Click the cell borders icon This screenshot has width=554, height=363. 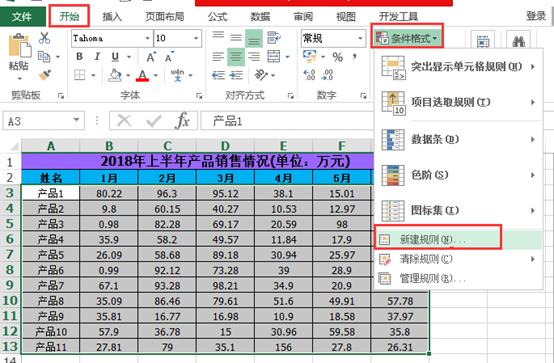point(79,75)
